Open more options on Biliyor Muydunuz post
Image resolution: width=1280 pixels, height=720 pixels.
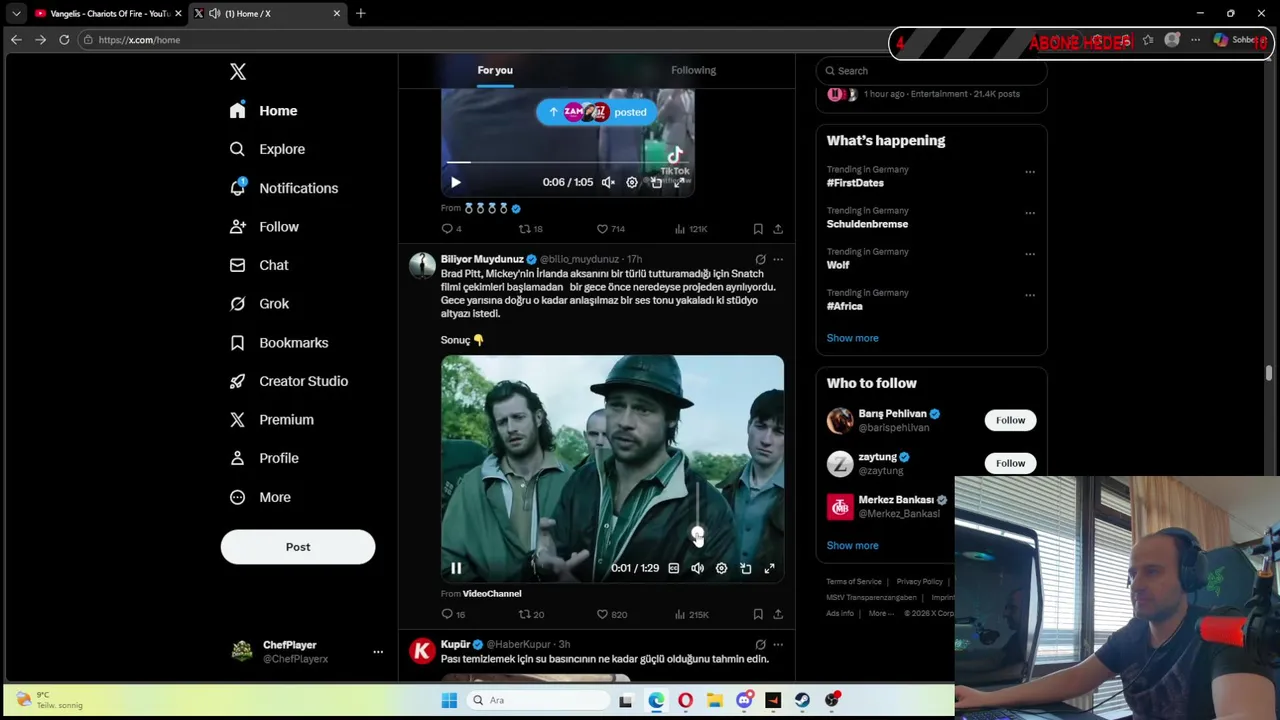click(x=778, y=259)
